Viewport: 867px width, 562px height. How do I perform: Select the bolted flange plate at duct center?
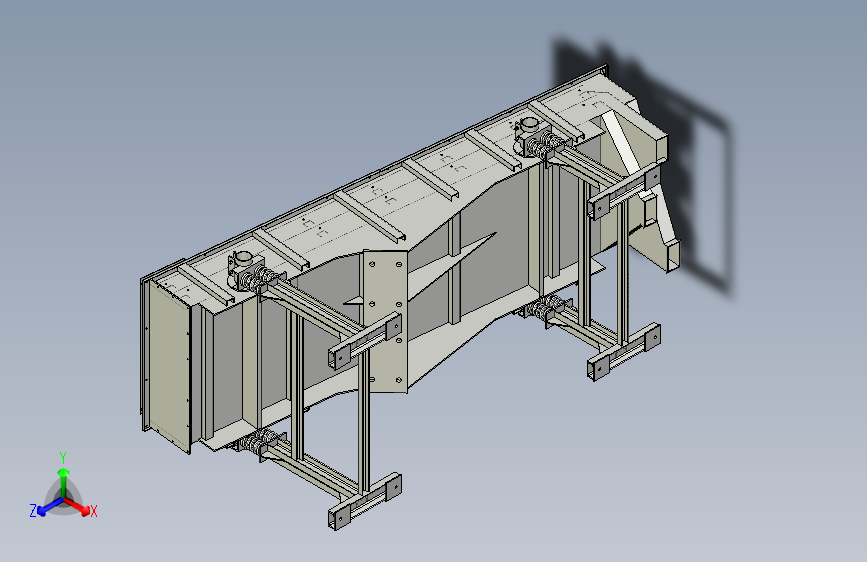point(385,321)
